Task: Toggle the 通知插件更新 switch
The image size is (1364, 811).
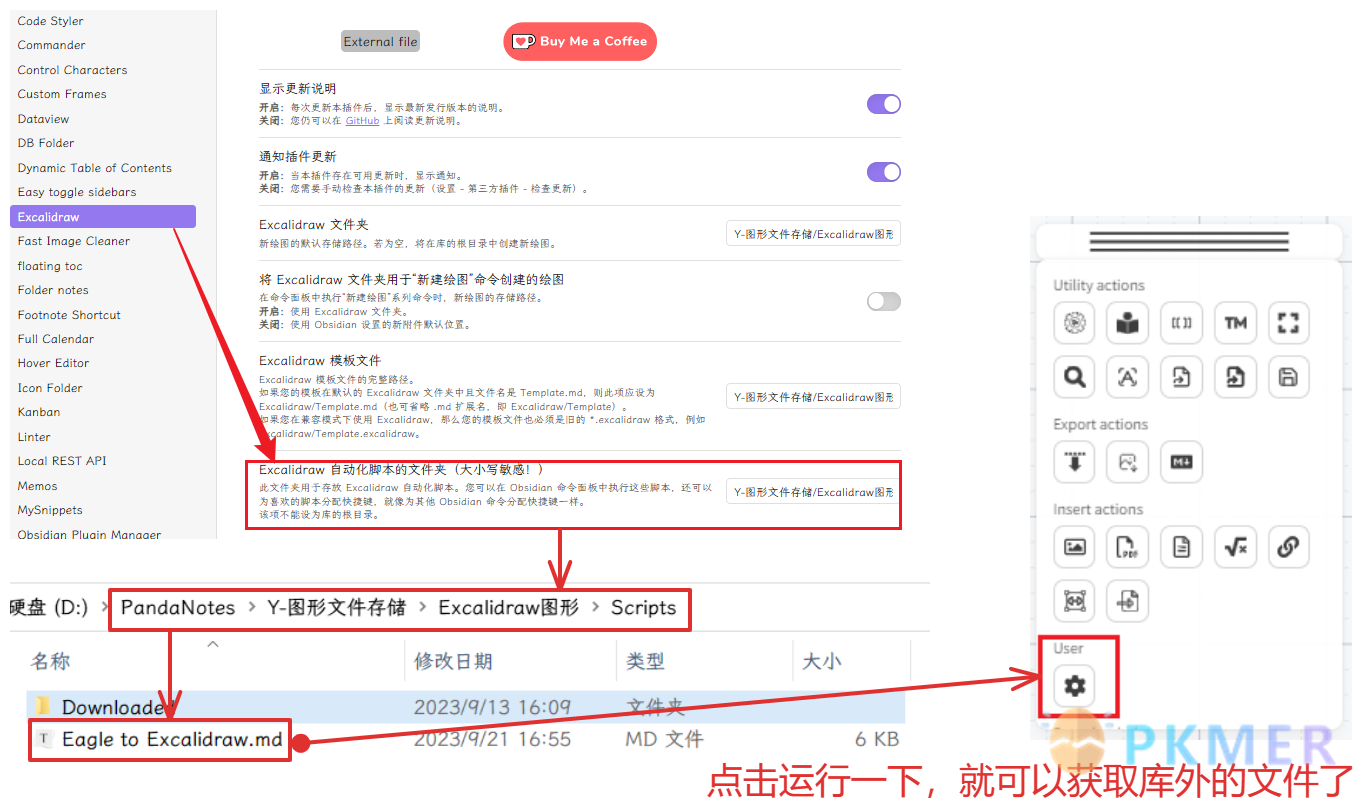Action: (x=884, y=172)
